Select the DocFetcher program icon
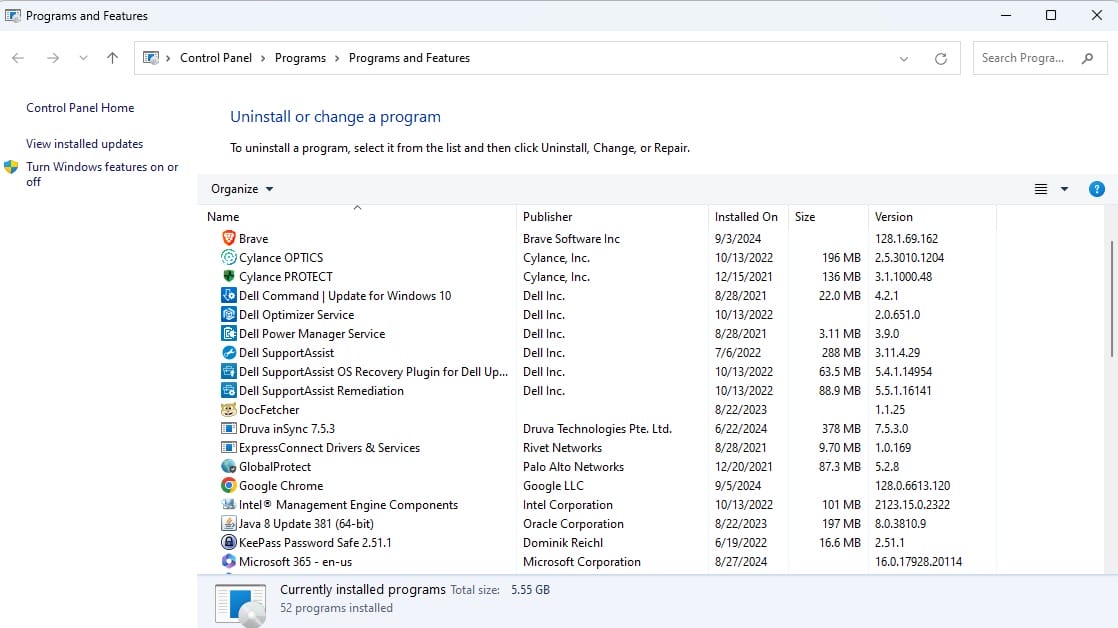Screen dimensions: 1118x628 (x=231, y=409)
